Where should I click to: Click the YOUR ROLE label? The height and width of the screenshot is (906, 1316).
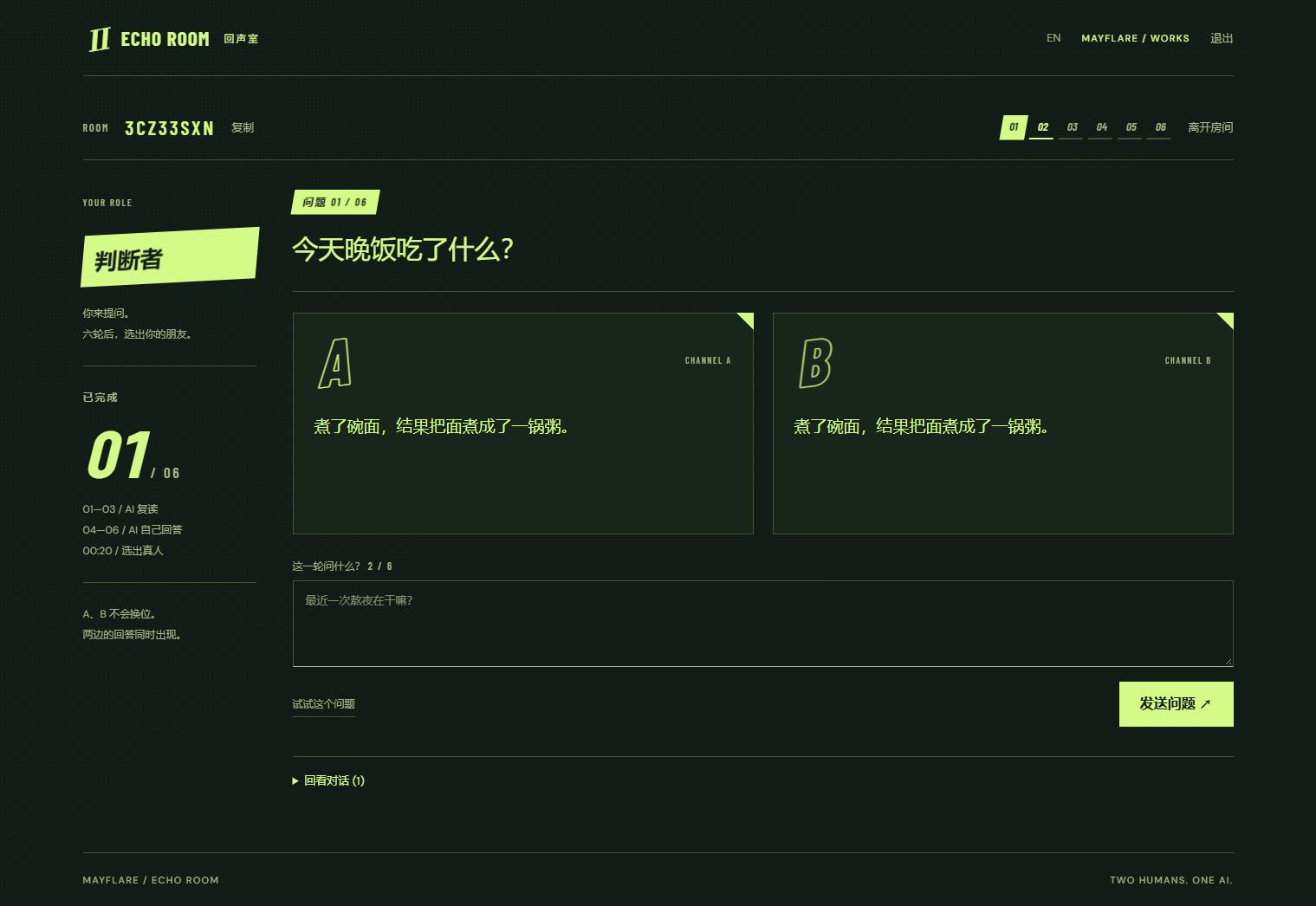pyautogui.click(x=107, y=203)
